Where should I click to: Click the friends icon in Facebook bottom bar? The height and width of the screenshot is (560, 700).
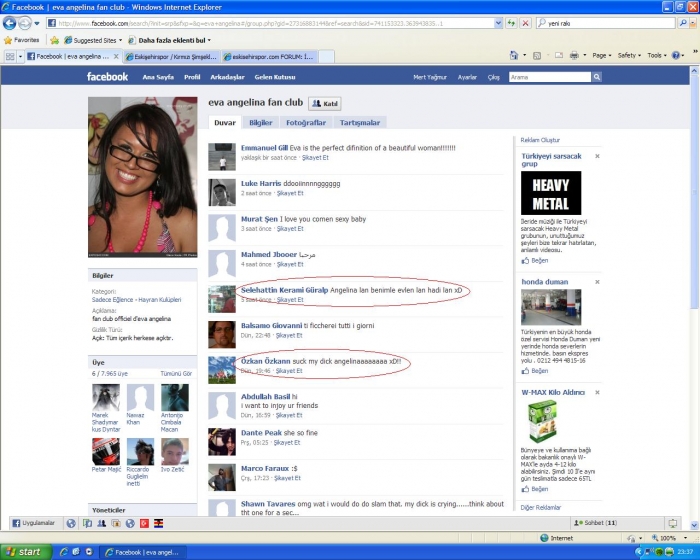102,523
